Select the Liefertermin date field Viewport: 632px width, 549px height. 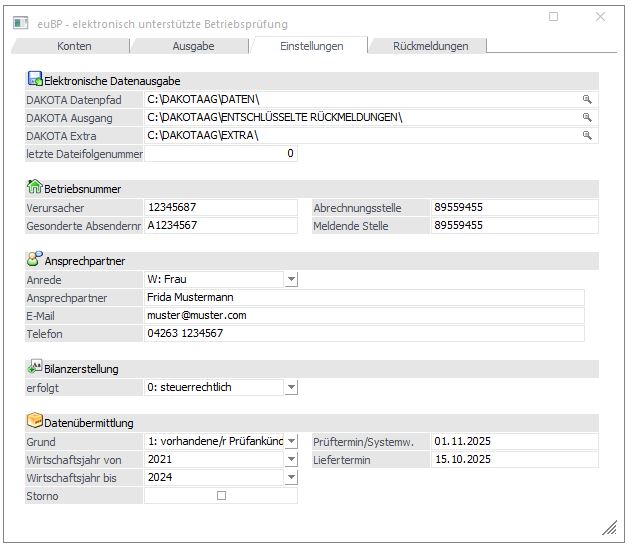coord(513,459)
